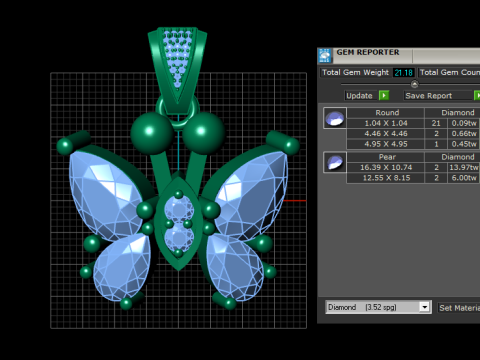
Task: Select the Round header cell
Action: 386,113
